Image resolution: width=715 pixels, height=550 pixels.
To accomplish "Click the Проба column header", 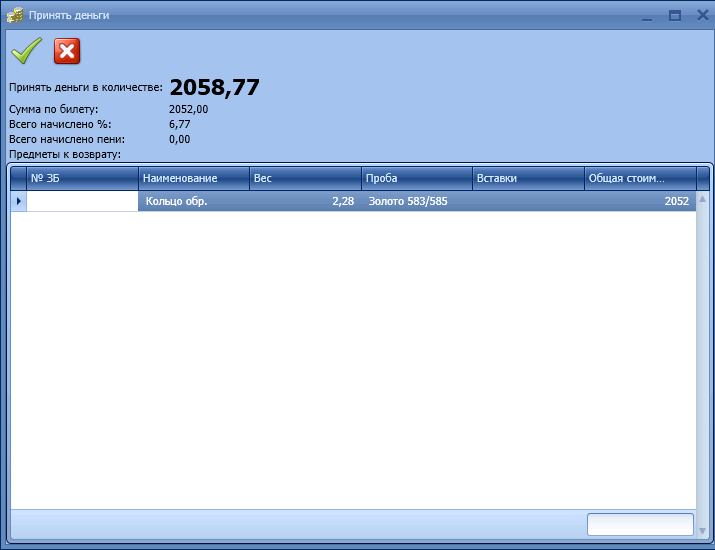I will click(416, 178).
